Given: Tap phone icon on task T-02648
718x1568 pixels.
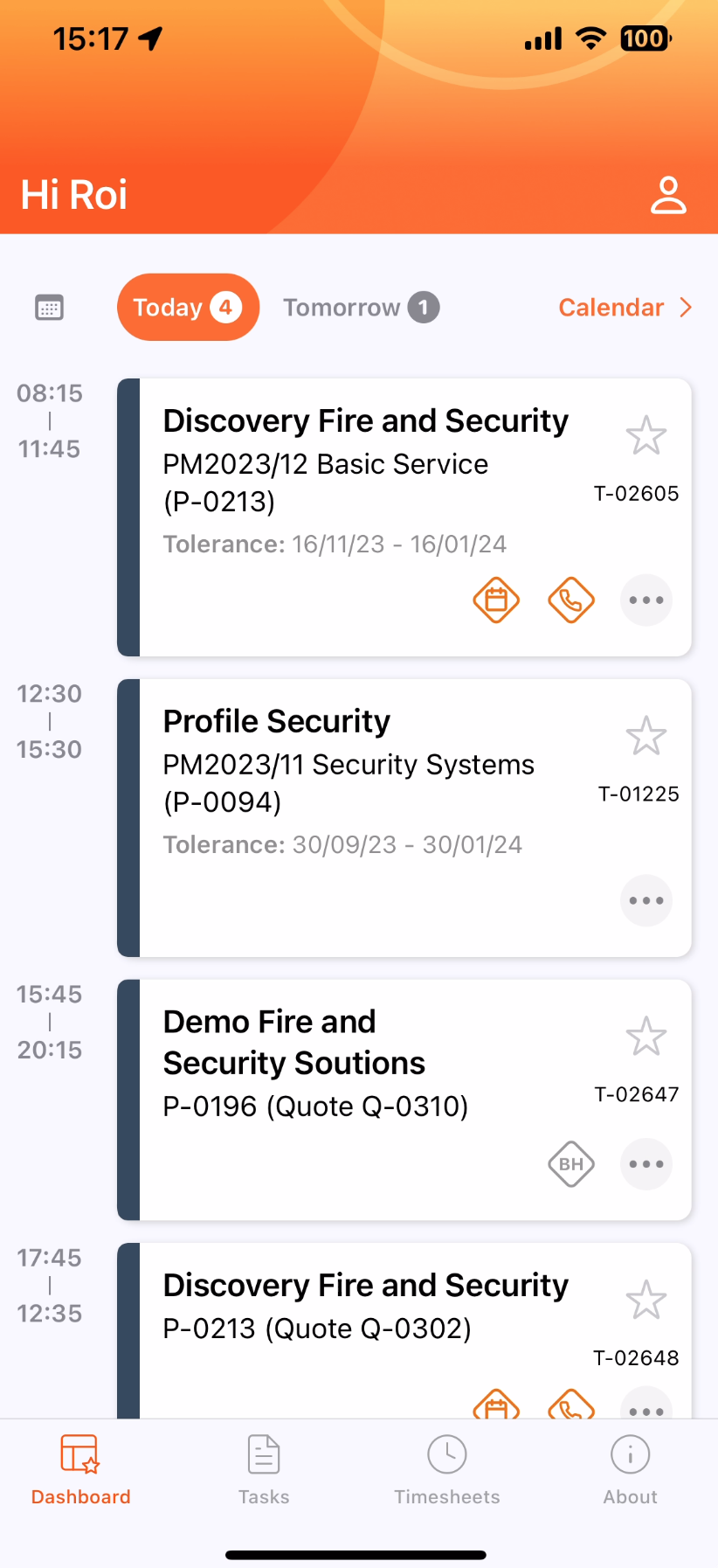Looking at the screenshot, I should (x=571, y=1404).
